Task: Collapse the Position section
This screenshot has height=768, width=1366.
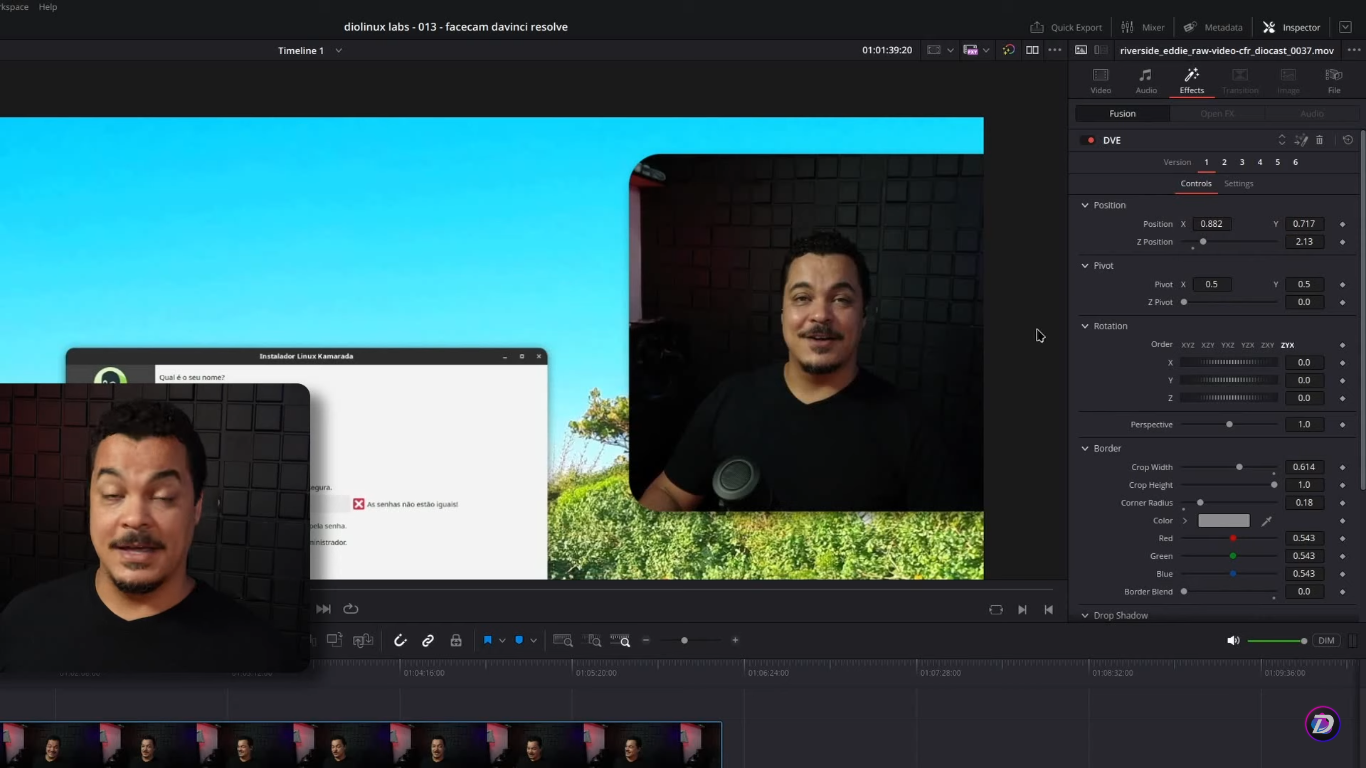Action: click(1085, 205)
